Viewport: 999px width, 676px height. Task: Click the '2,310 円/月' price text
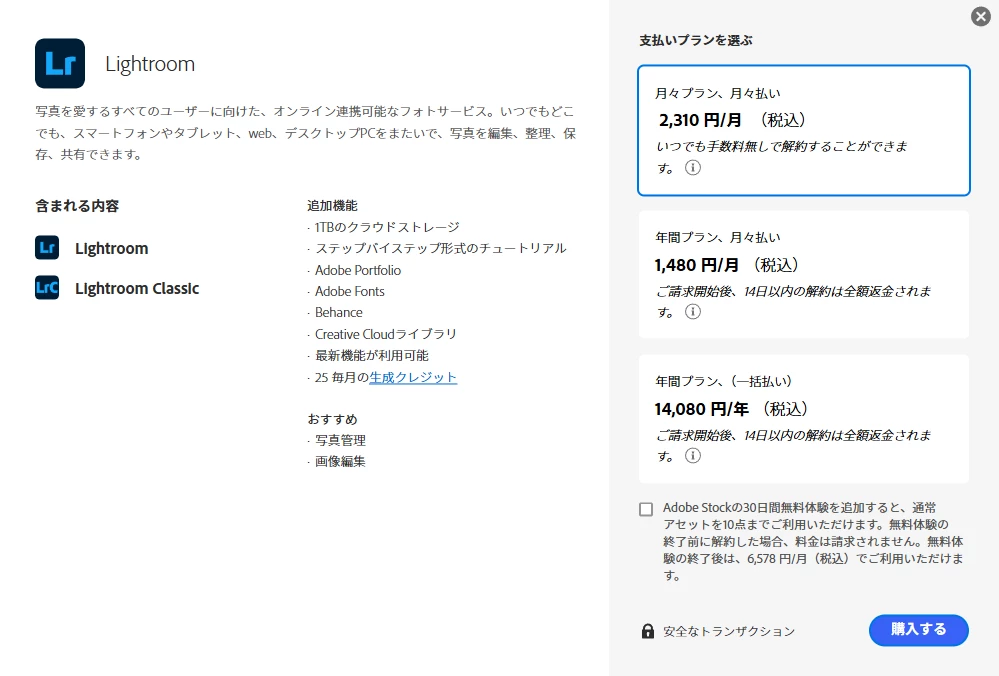[700, 120]
